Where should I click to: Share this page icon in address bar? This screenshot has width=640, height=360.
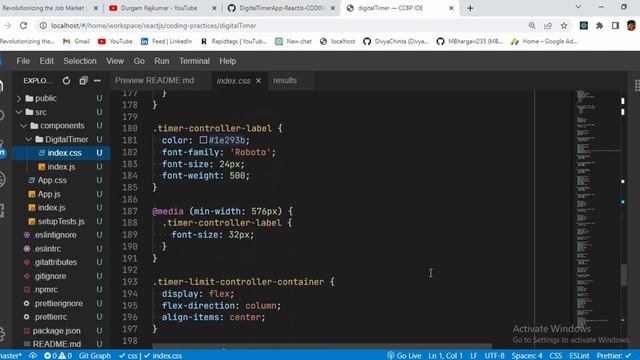[548, 26]
